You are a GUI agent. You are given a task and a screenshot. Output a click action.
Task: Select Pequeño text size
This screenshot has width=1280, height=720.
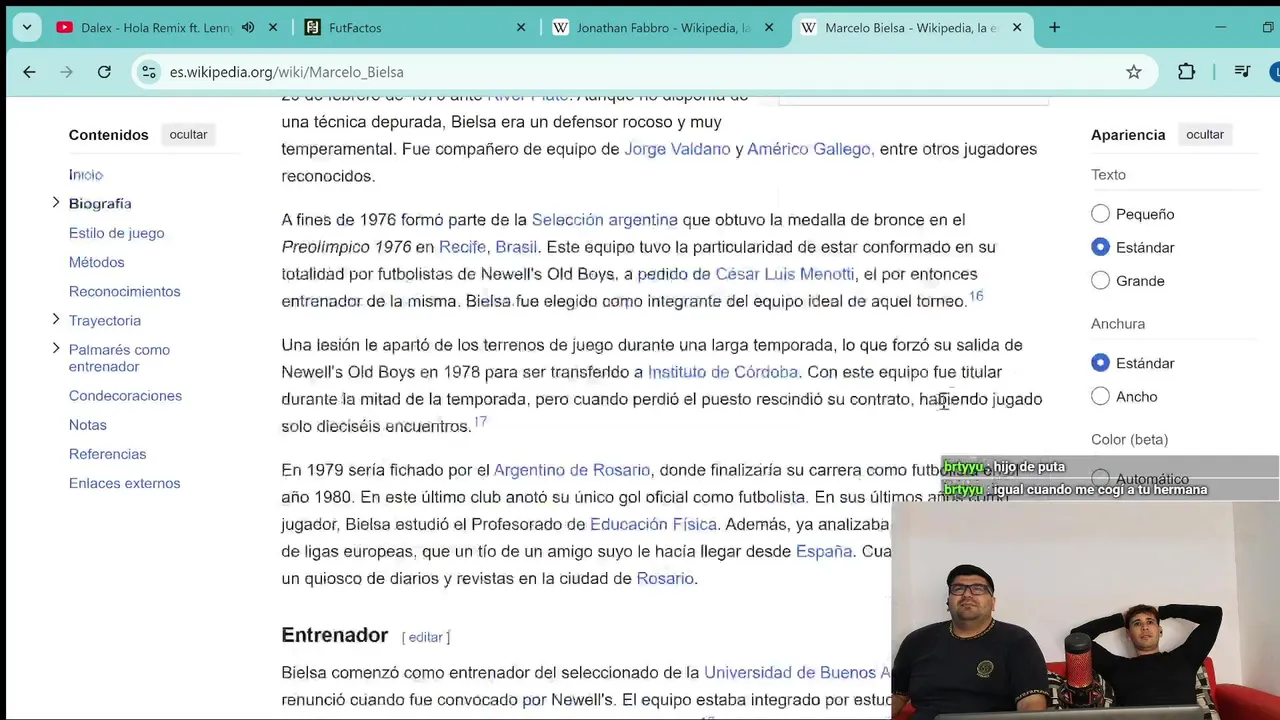[1100, 214]
